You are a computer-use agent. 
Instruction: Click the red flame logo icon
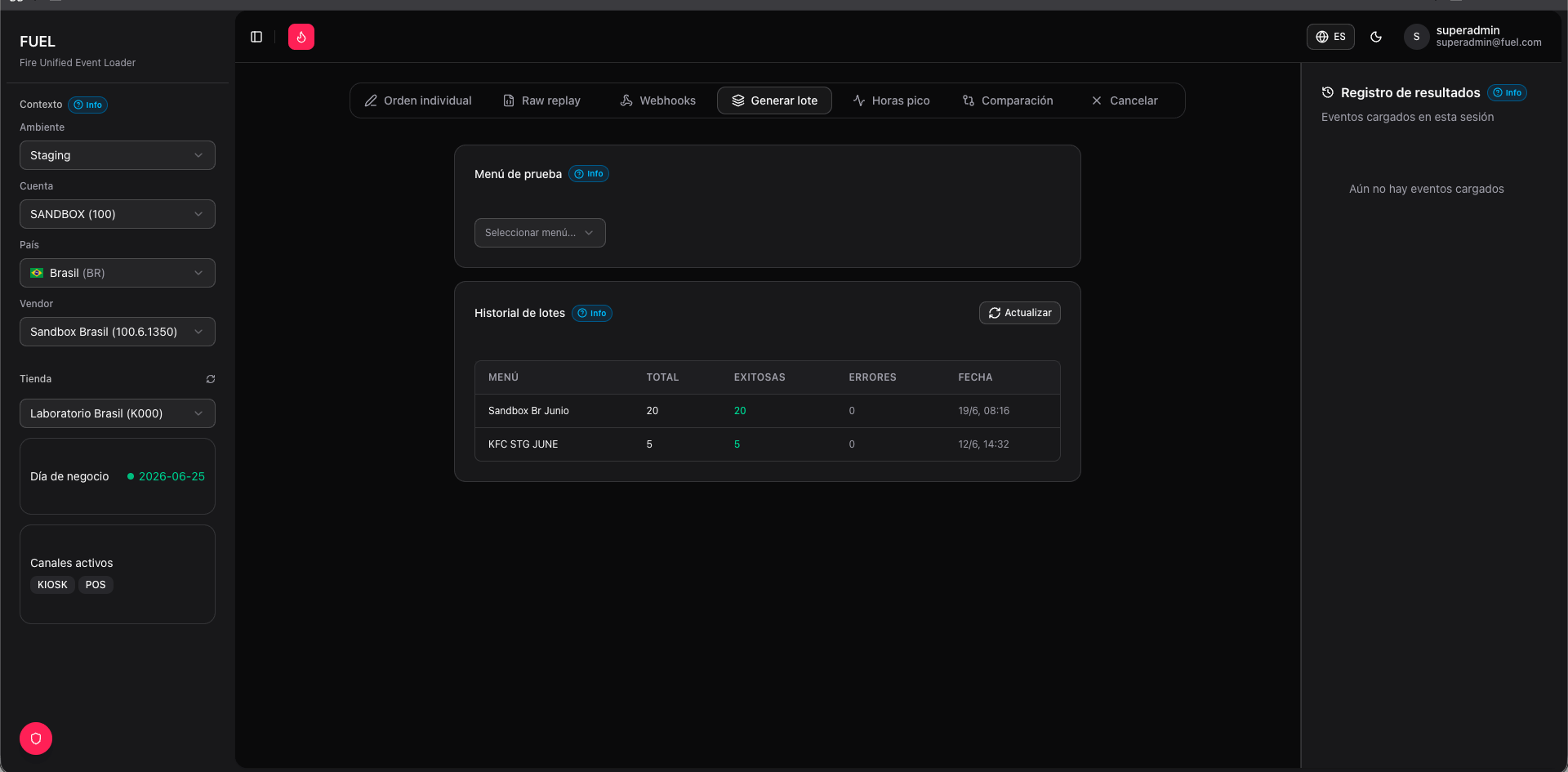click(x=301, y=37)
